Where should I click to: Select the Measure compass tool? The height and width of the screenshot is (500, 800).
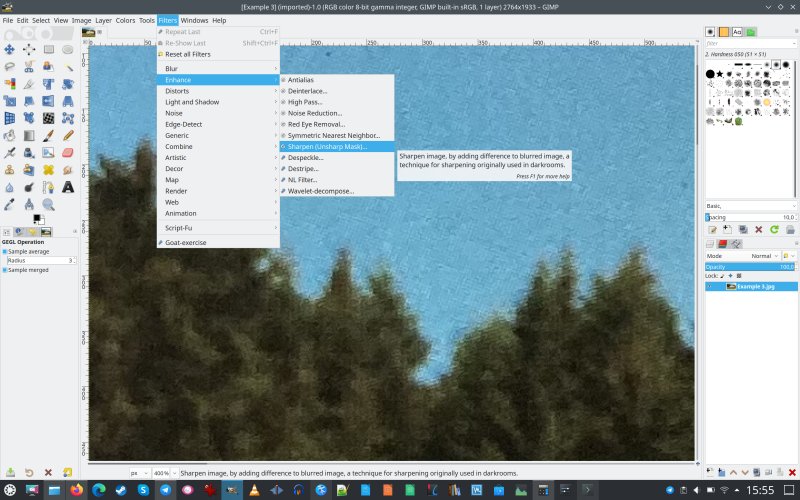pos(29,205)
